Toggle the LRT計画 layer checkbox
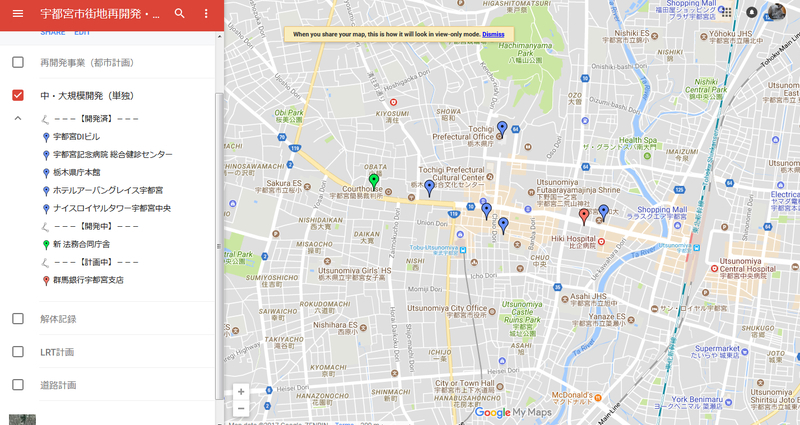800x425 pixels. click(18, 352)
